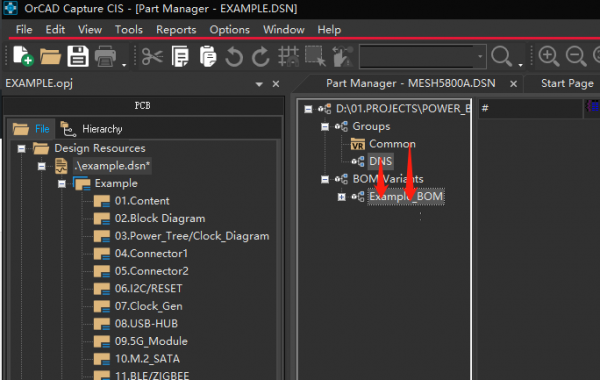Viewport: 600px width, 380px height.
Task: Open the 08.USB-HUB page
Action: click(x=146, y=324)
